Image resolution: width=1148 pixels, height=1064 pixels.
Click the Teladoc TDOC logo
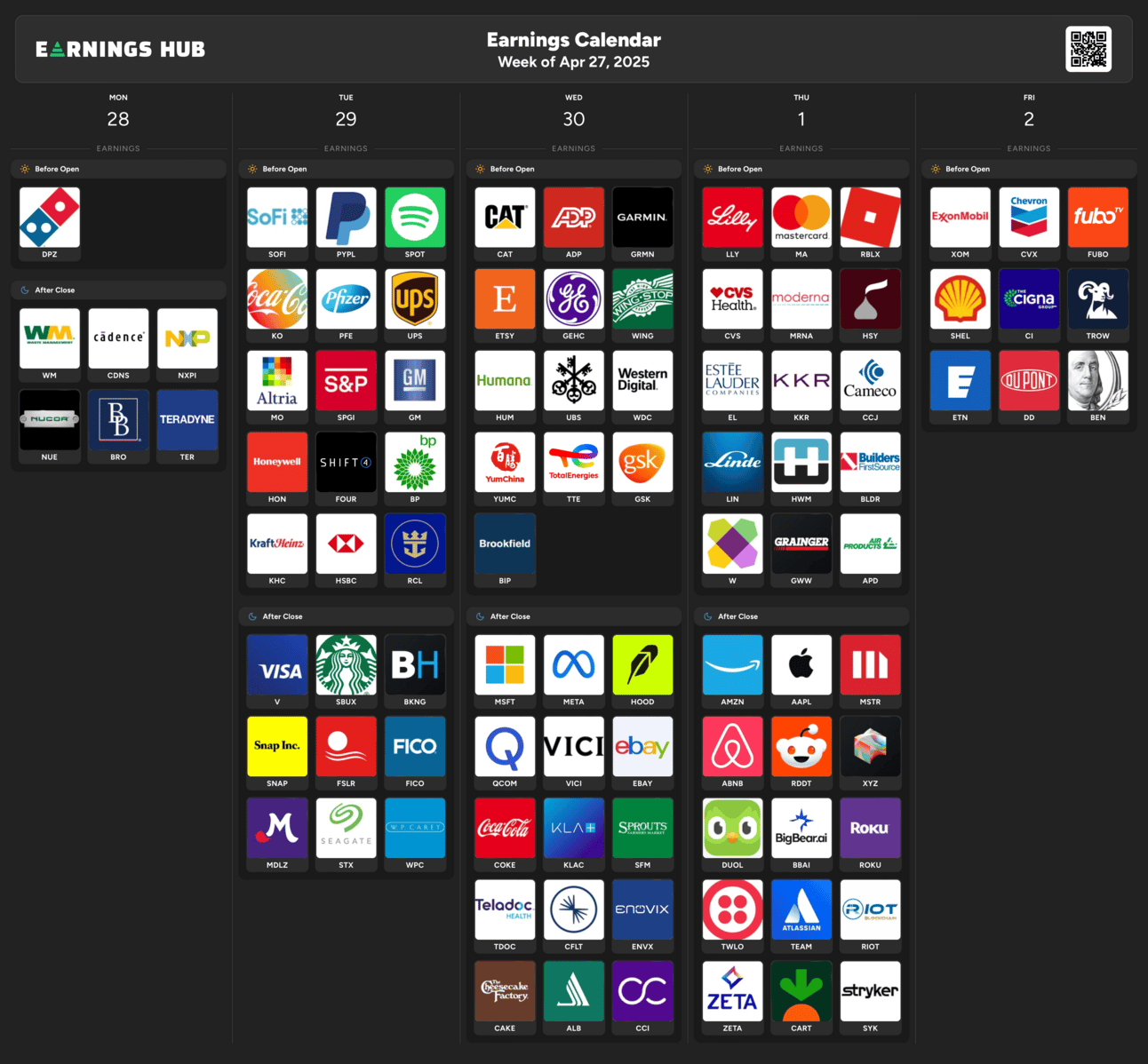click(505, 909)
